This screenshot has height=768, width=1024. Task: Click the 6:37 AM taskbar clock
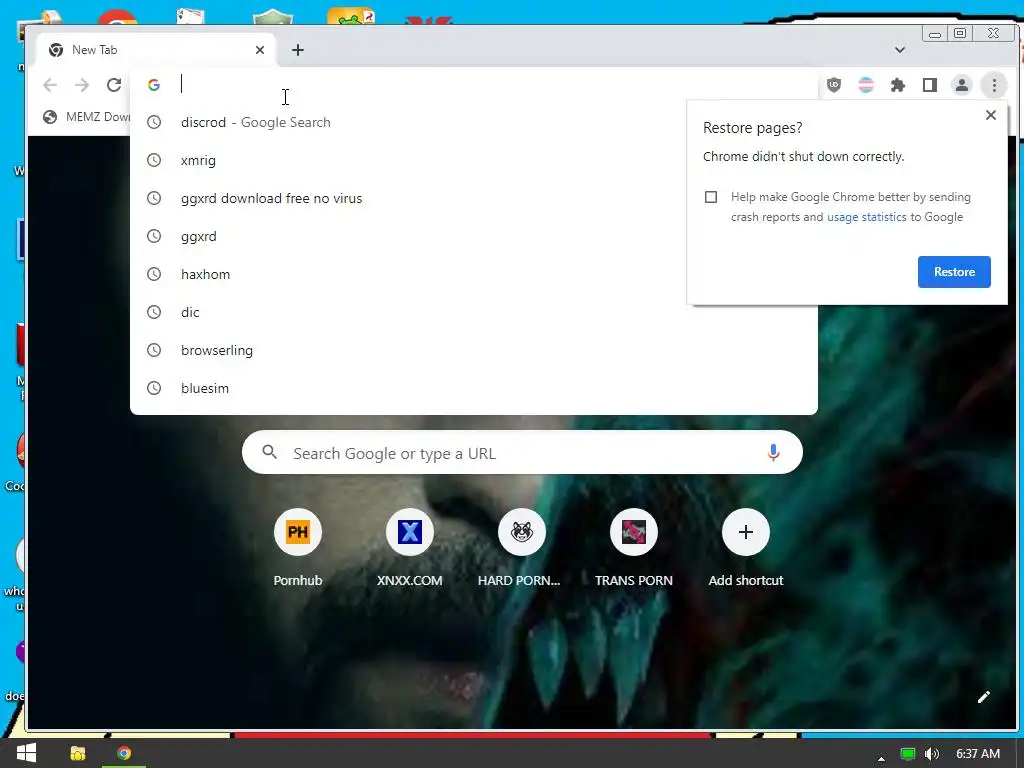(x=978, y=754)
